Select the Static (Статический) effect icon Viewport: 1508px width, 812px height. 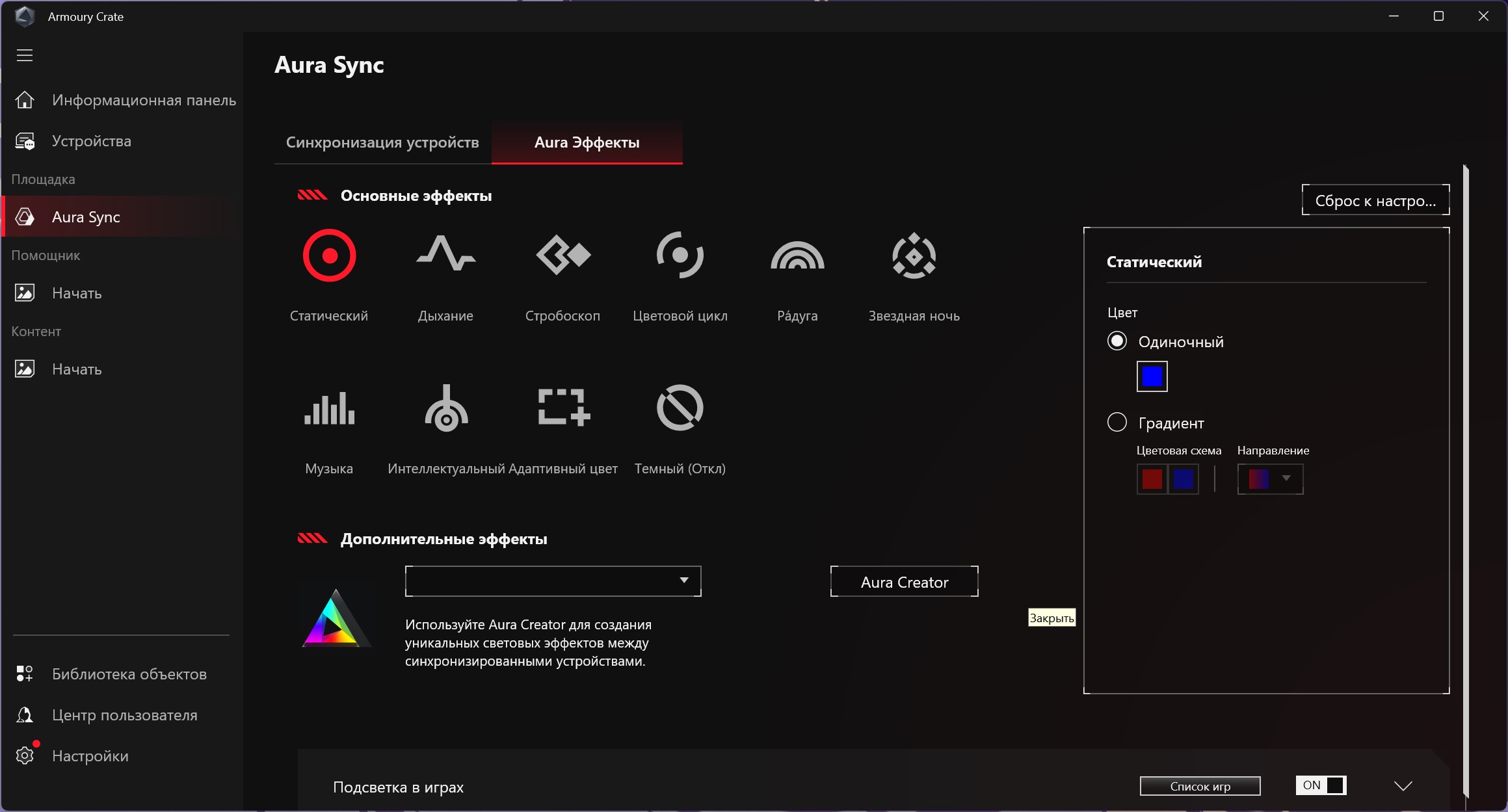tap(329, 255)
